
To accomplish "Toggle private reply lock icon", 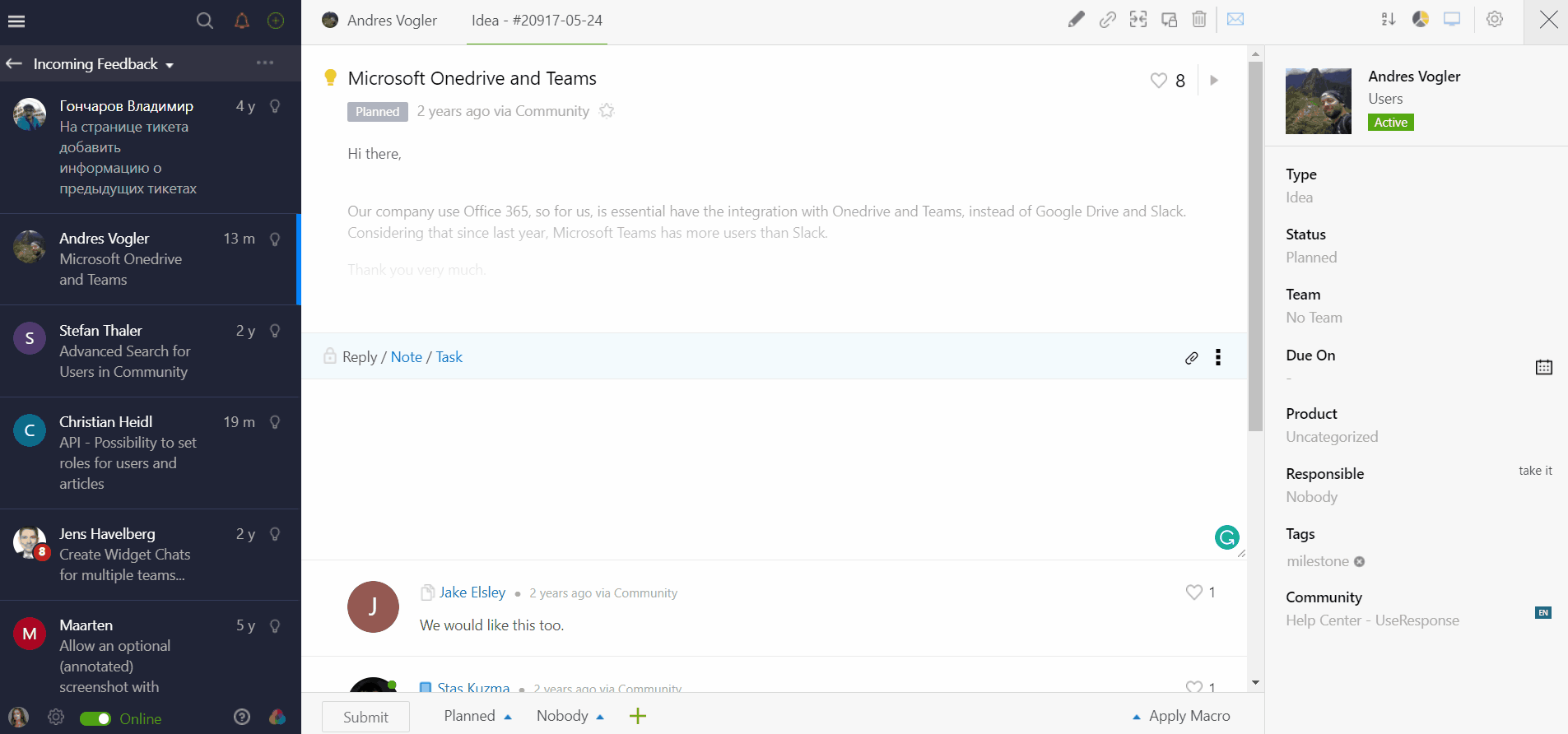I will pyautogui.click(x=330, y=356).
